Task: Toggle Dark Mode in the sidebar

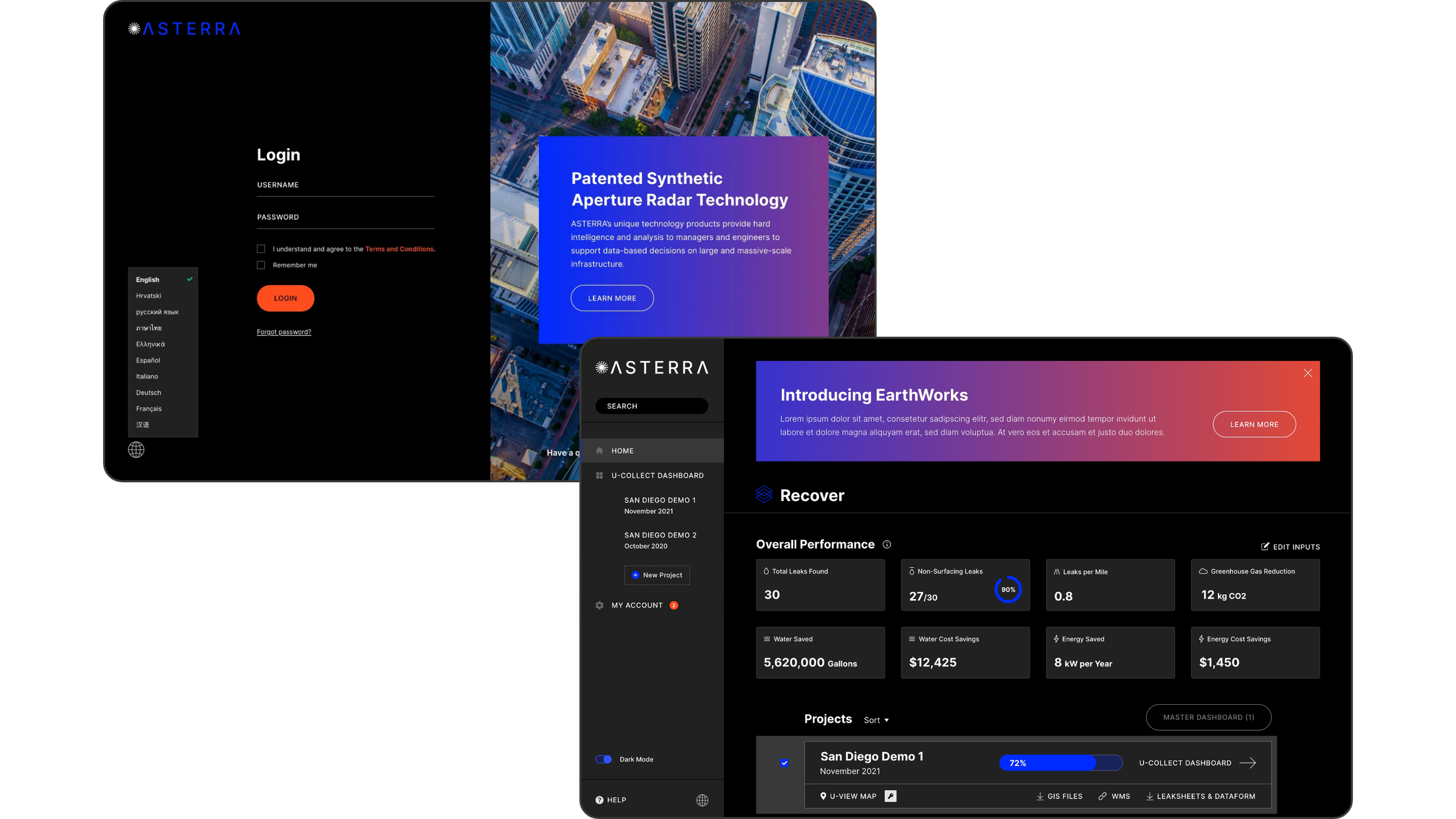Action: (x=605, y=759)
